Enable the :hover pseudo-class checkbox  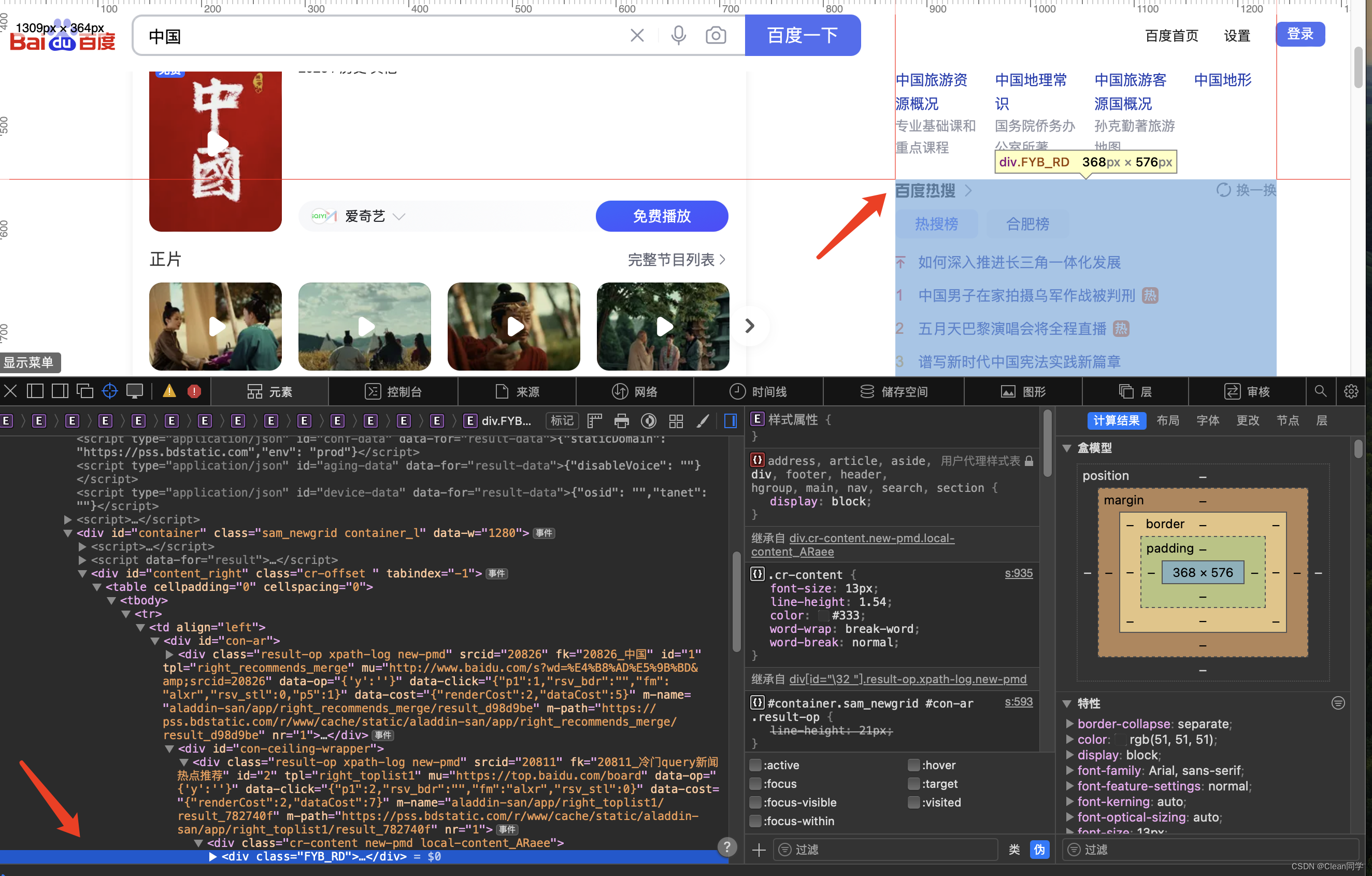pyautogui.click(x=914, y=764)
